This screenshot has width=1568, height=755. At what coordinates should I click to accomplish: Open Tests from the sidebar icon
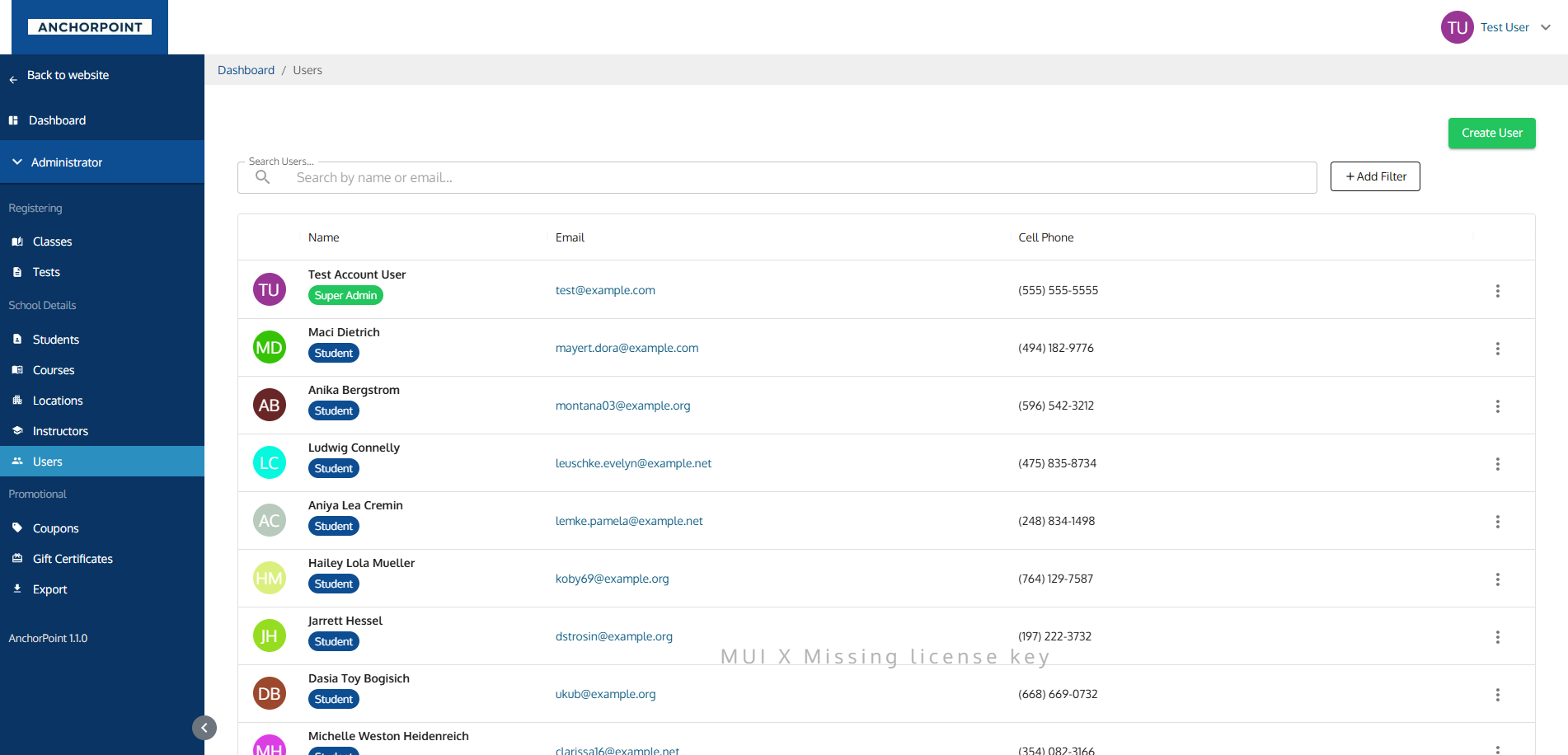pos(17,272)
